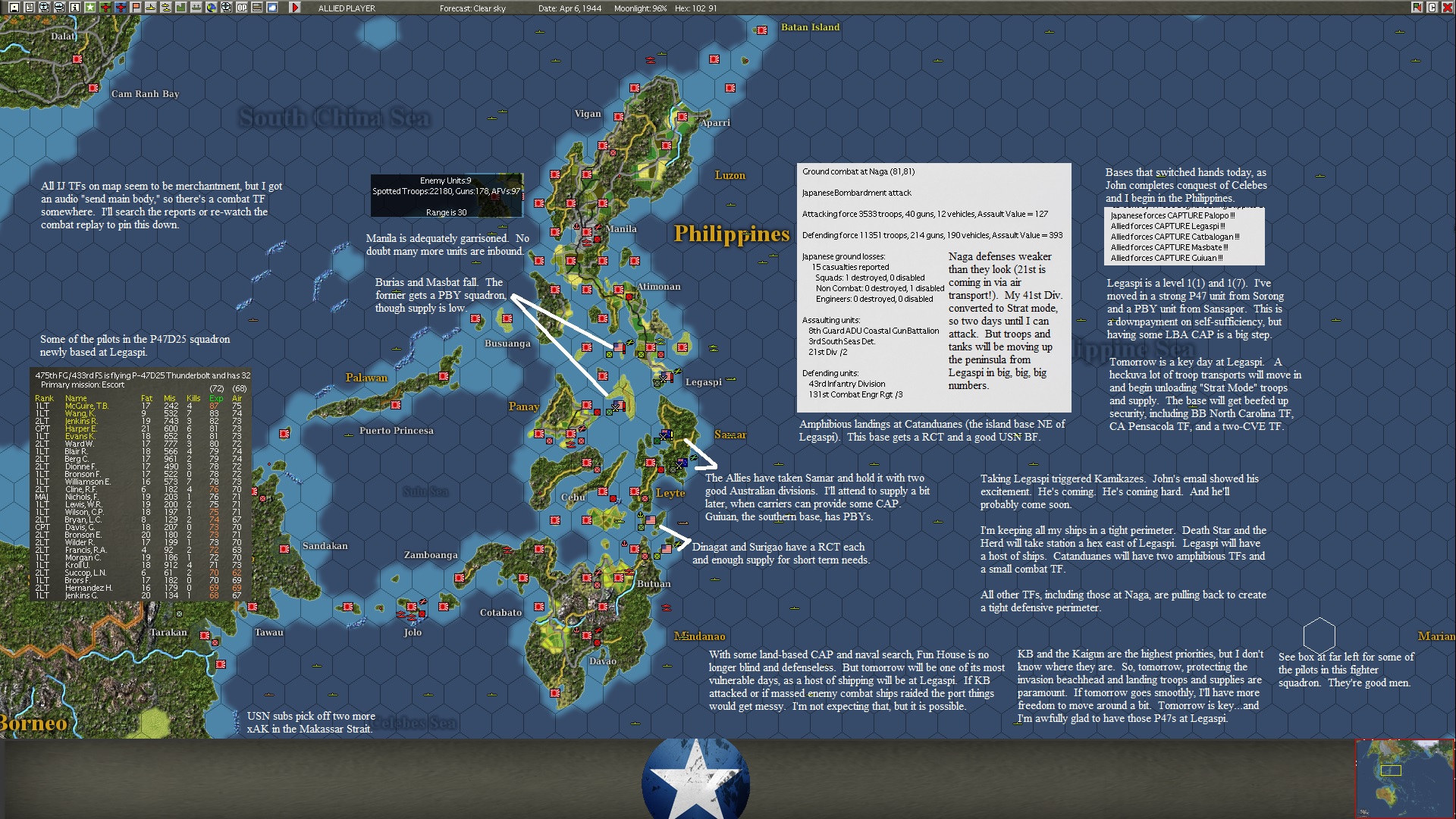1456x819 pixels.
Task: Open the OP operations report icon
Action: point(242,8)
